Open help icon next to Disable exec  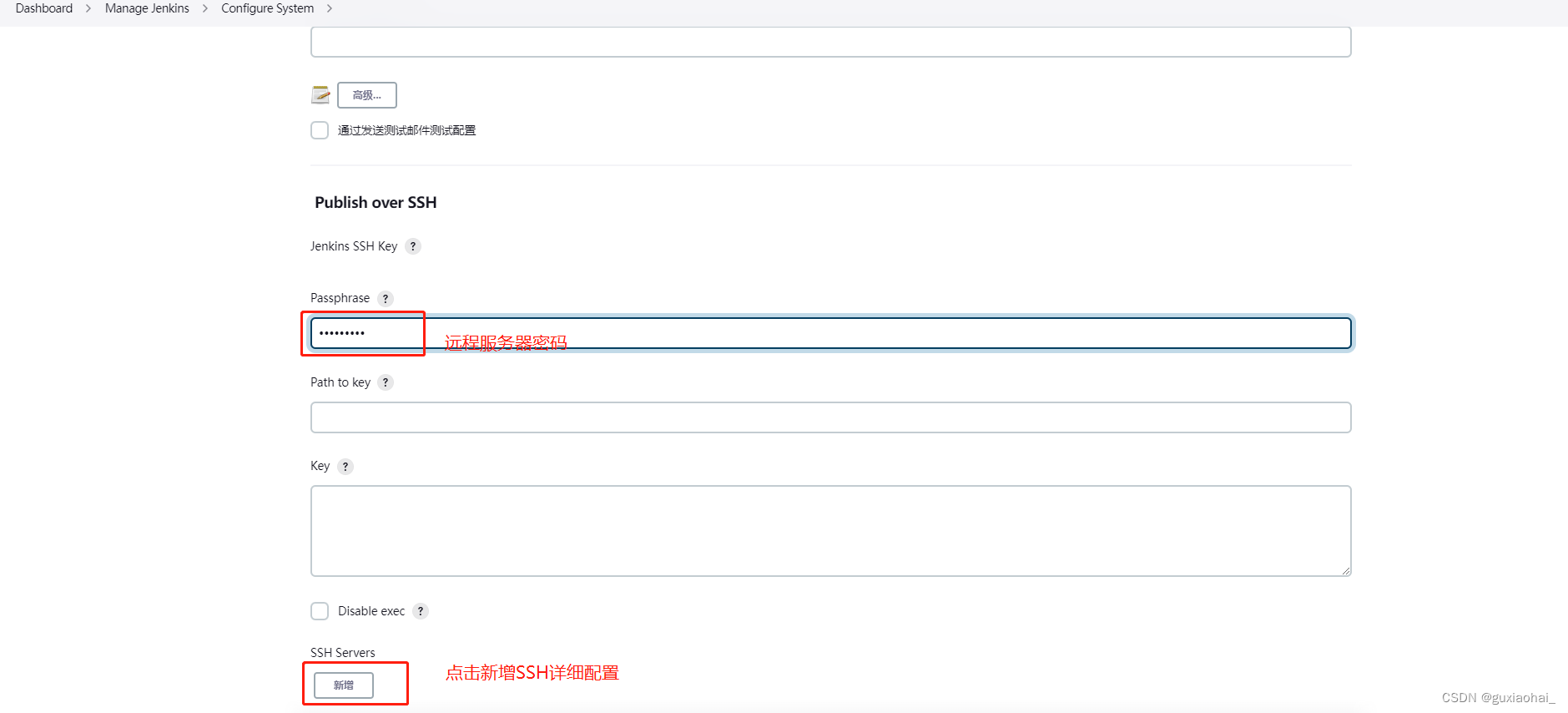point(421,611)
